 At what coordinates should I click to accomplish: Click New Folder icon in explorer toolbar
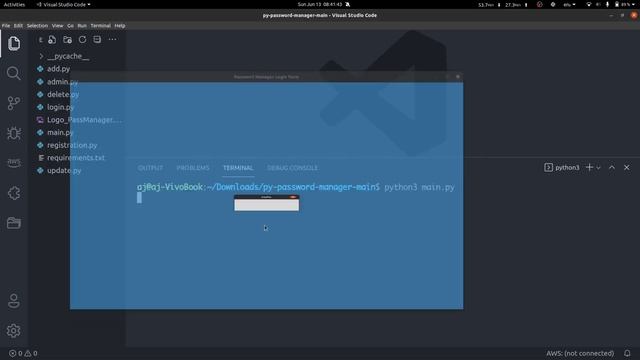click(67, 40)
